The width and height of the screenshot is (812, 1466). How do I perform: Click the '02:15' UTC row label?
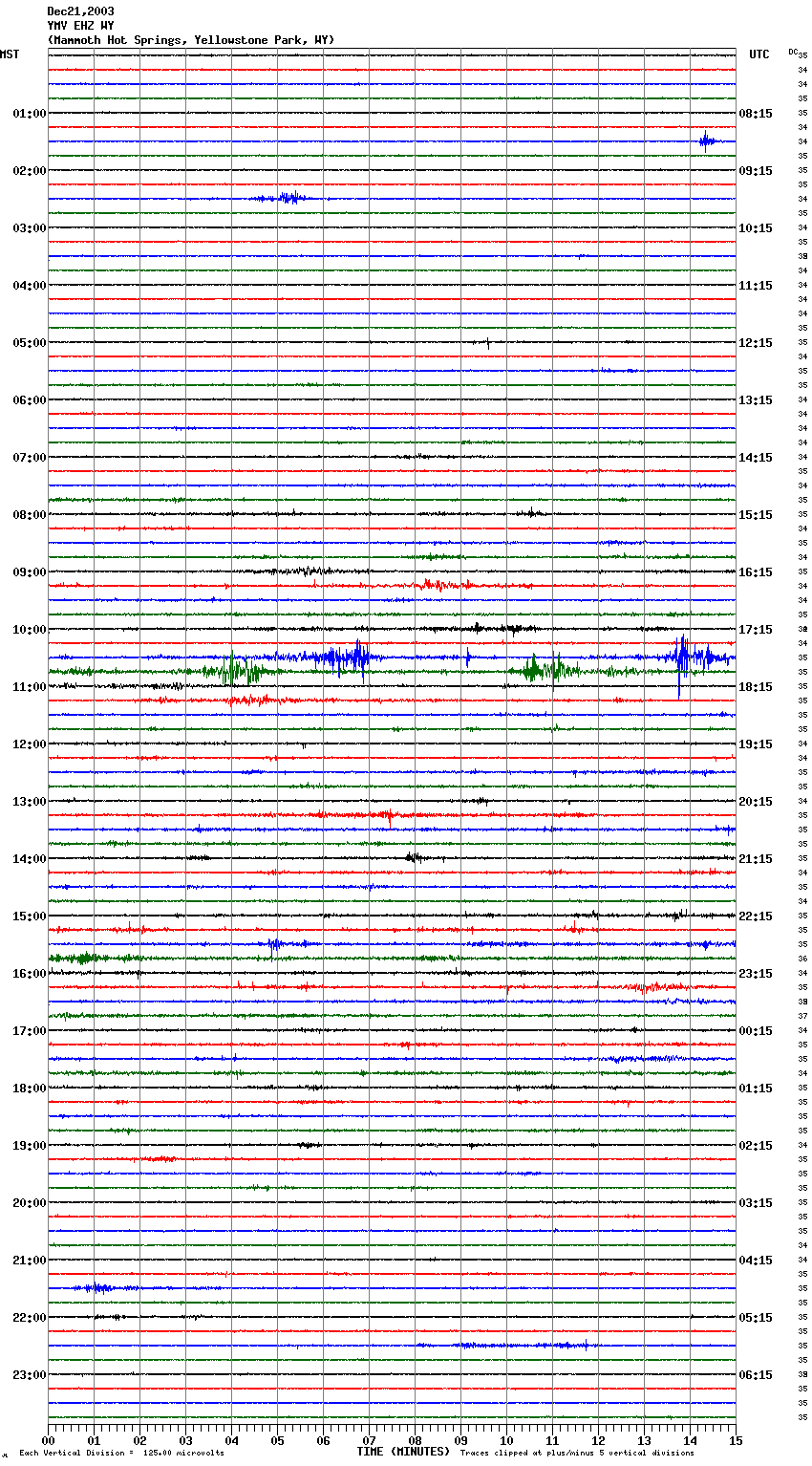tap(756, 1146)
